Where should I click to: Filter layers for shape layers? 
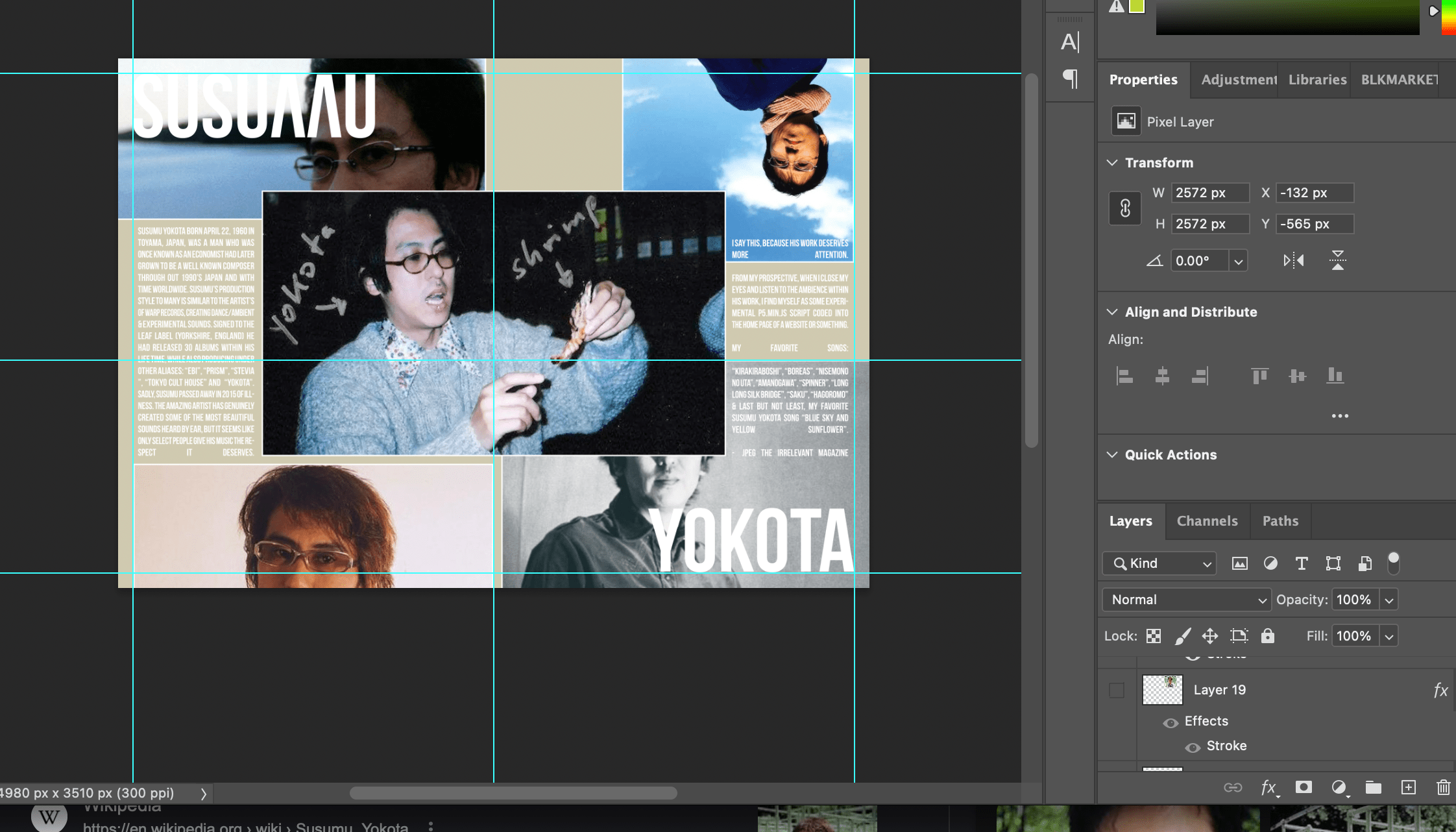tap(1333, 563)
